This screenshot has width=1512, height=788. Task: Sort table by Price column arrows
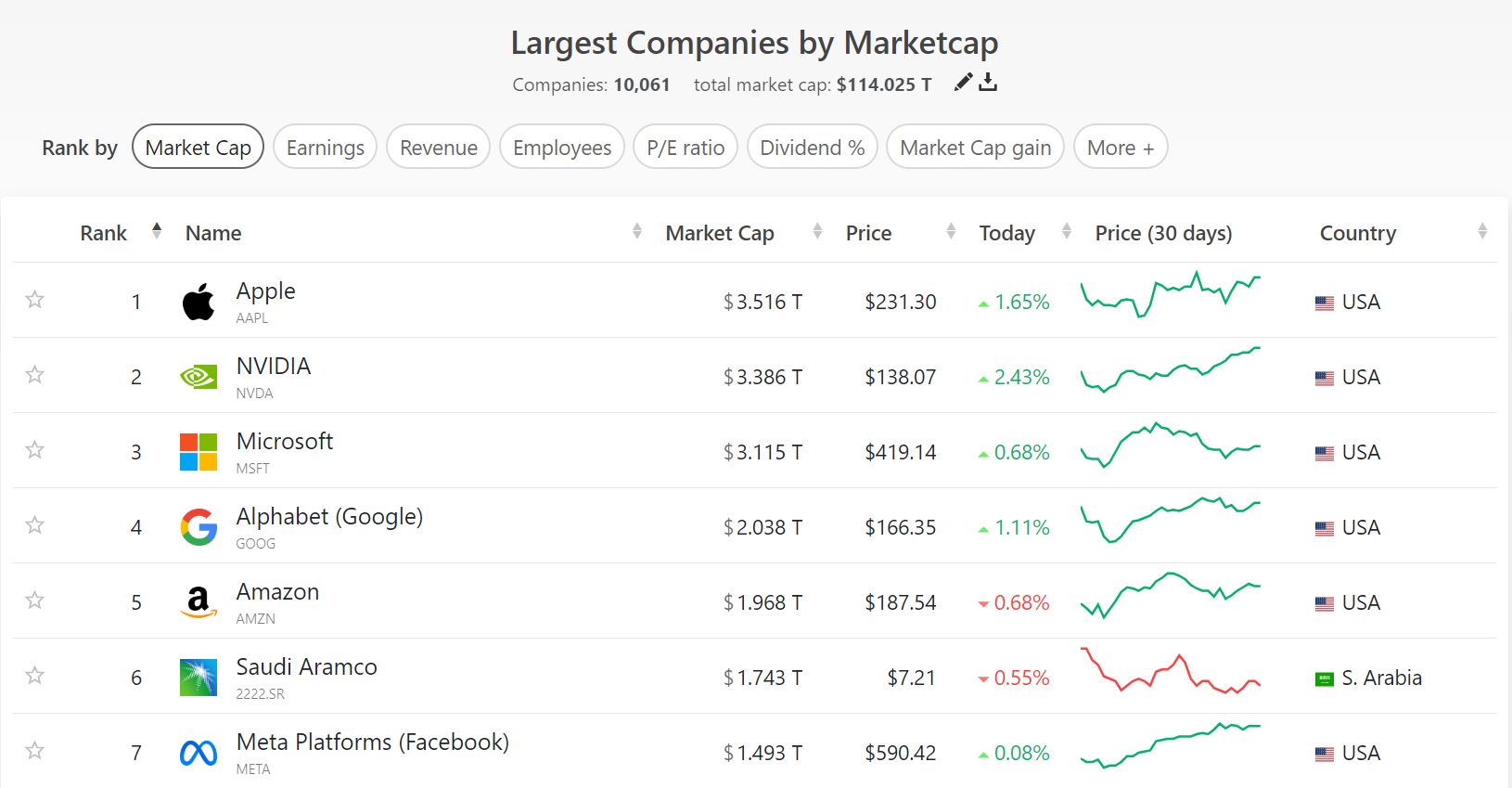pos(951,230)
